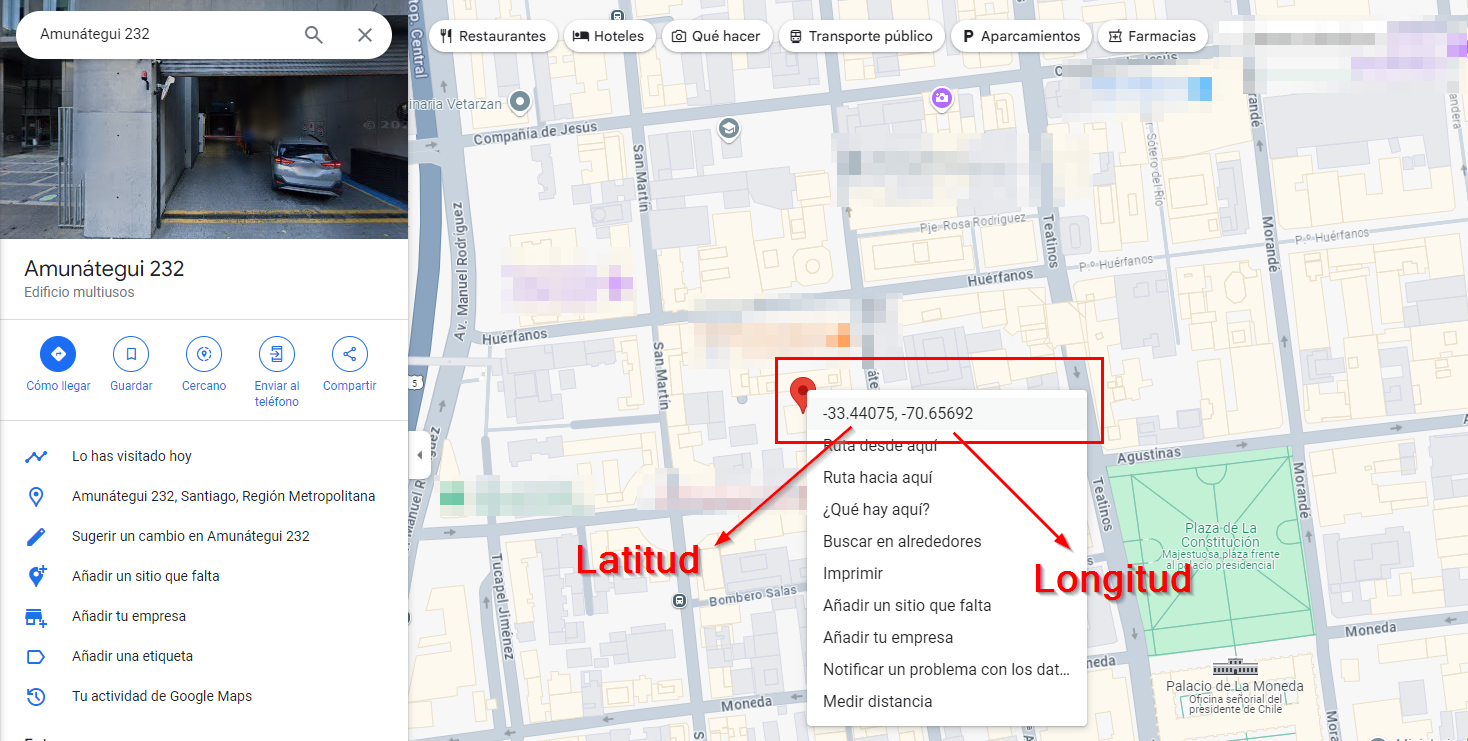The image size is (1468, 741).
Task: Select the Farmacias filter chip
Action: [1152, 36]
